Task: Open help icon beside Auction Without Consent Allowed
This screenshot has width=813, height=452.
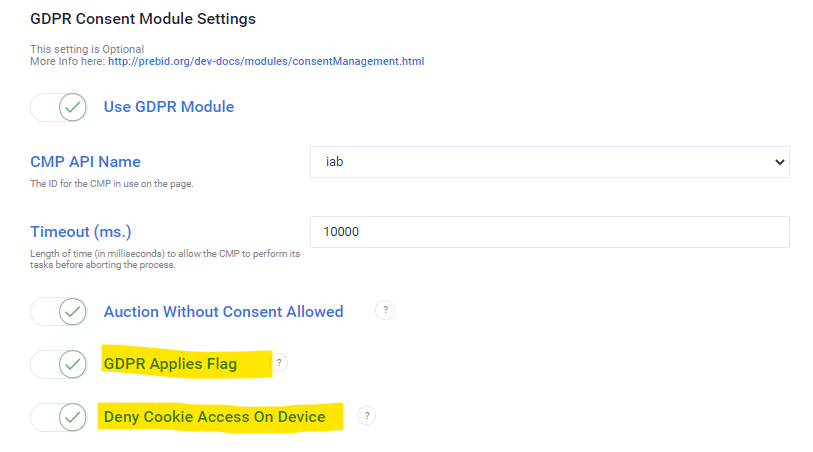Action: (x=385, y=311)
